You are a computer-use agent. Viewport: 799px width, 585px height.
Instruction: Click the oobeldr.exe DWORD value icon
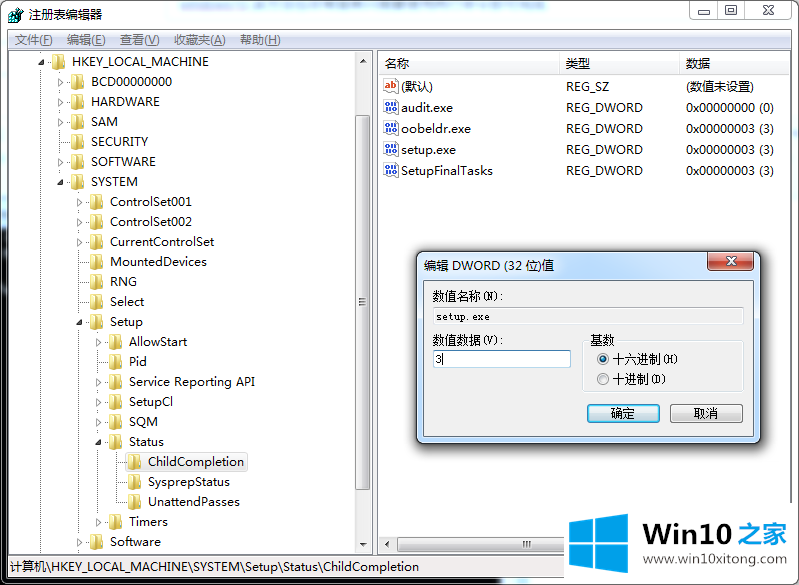391,128
